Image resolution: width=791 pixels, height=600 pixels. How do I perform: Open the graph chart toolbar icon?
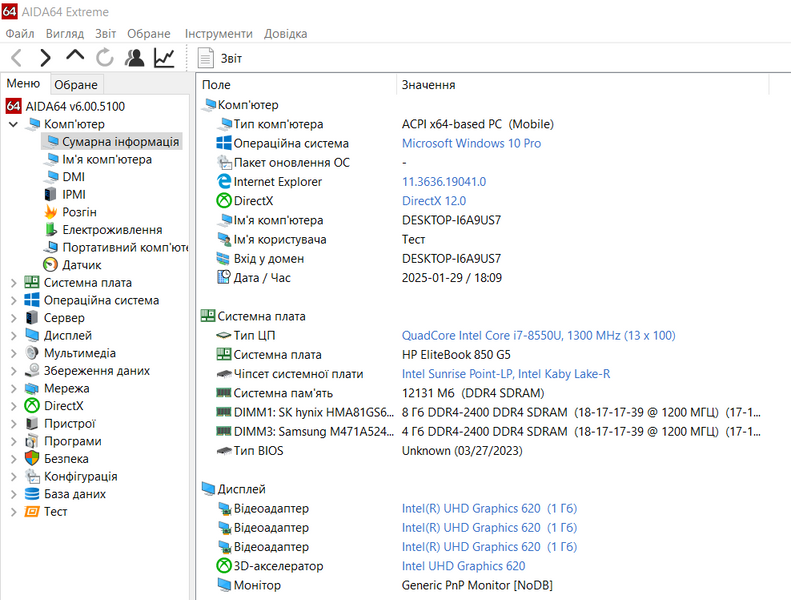pyautogui.click(x=164, y=58)
